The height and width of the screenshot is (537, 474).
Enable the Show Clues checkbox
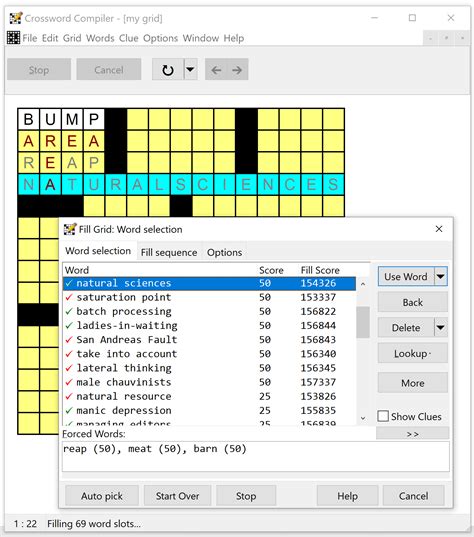coord(383,416)
